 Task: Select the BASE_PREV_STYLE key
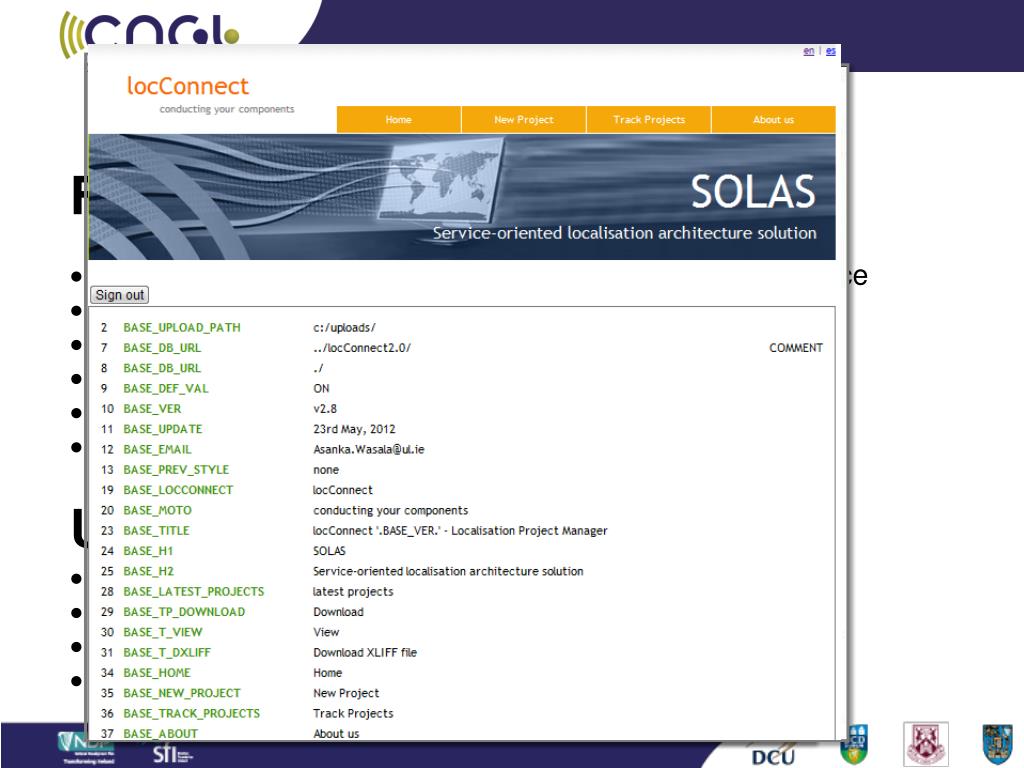pyautogui.click(x=176, y=470)
